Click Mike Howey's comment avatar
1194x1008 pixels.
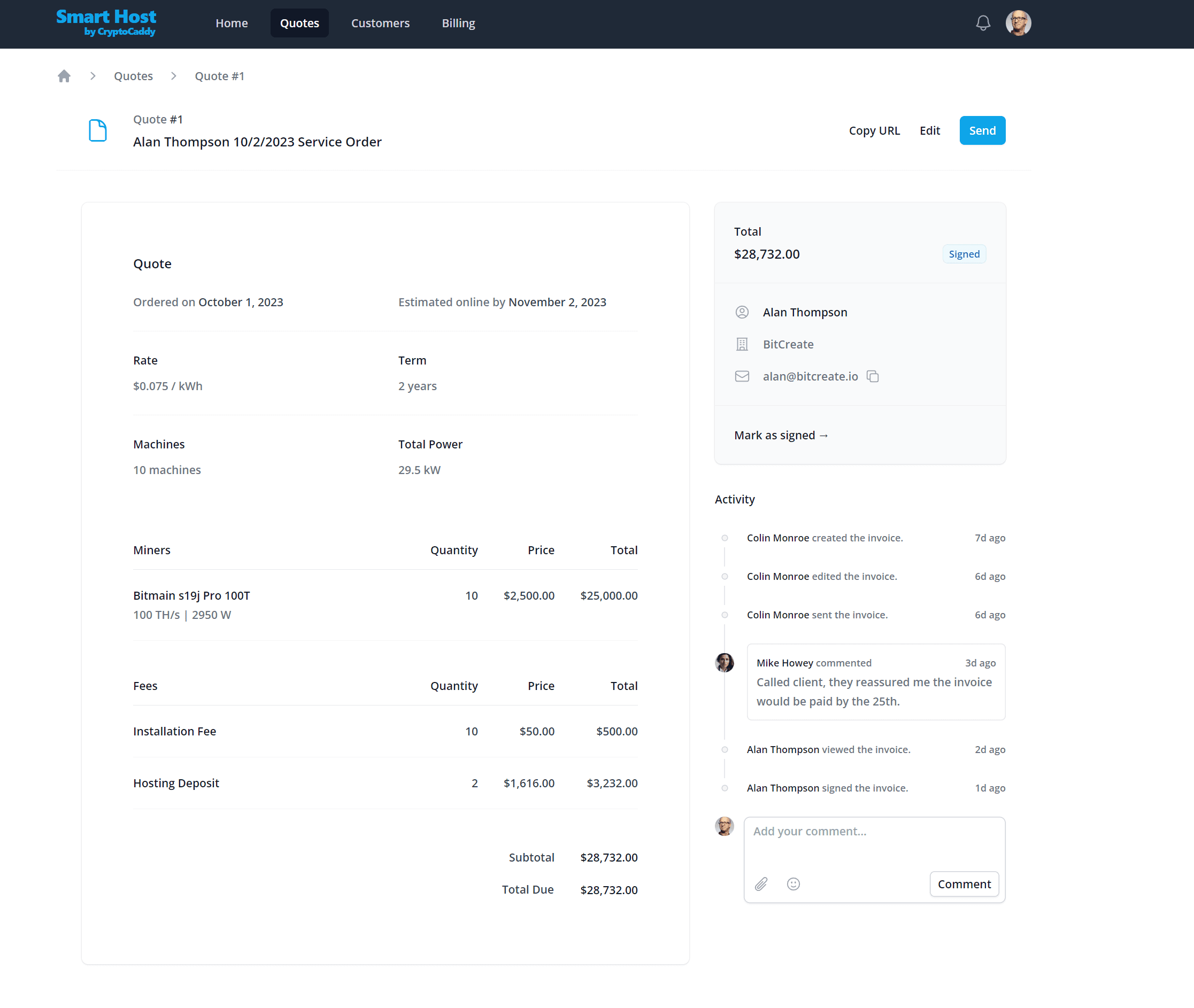click(x=724, y=662)
